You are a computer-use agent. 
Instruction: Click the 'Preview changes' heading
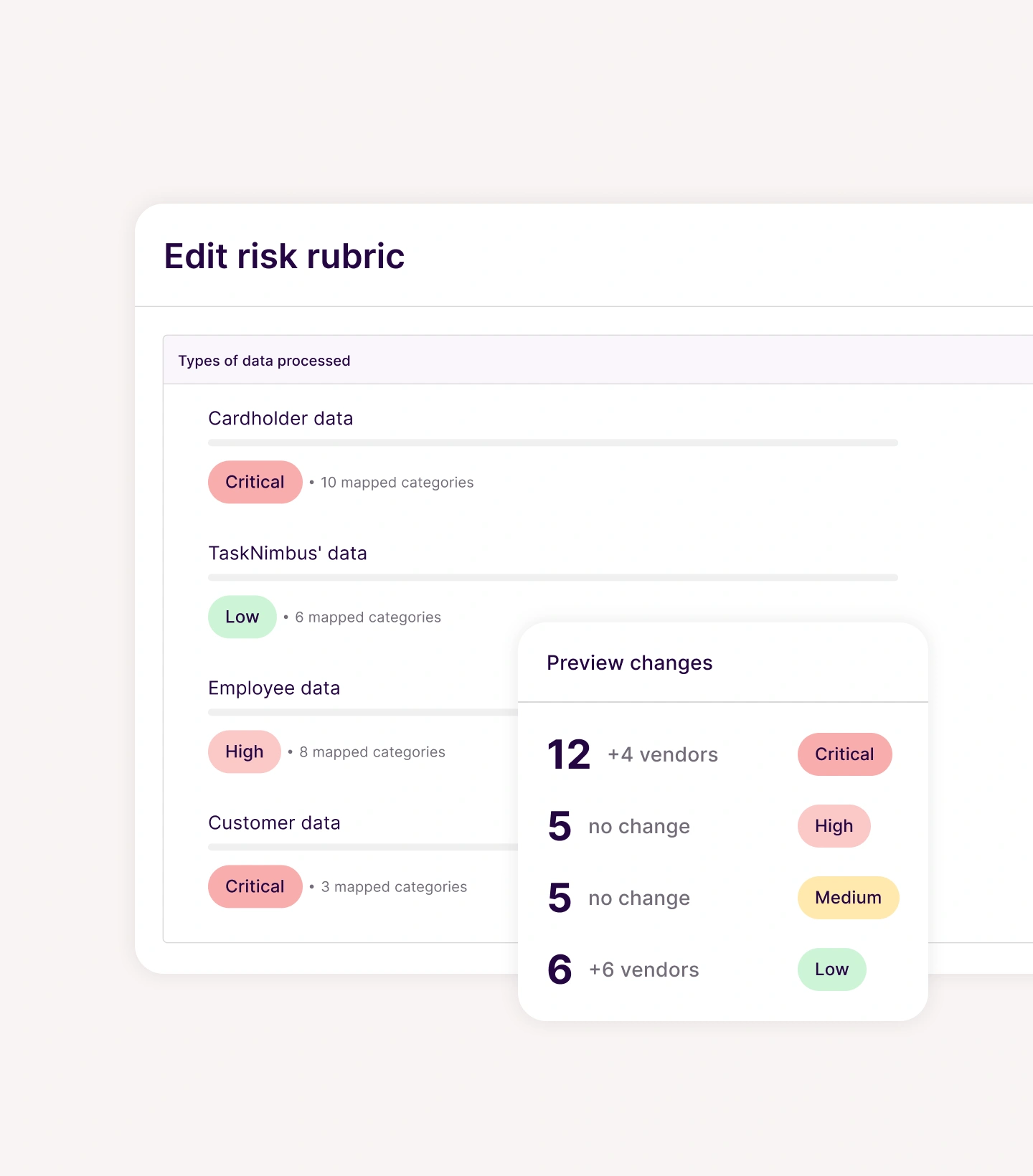pyautogui.click(x=630, y=663)
